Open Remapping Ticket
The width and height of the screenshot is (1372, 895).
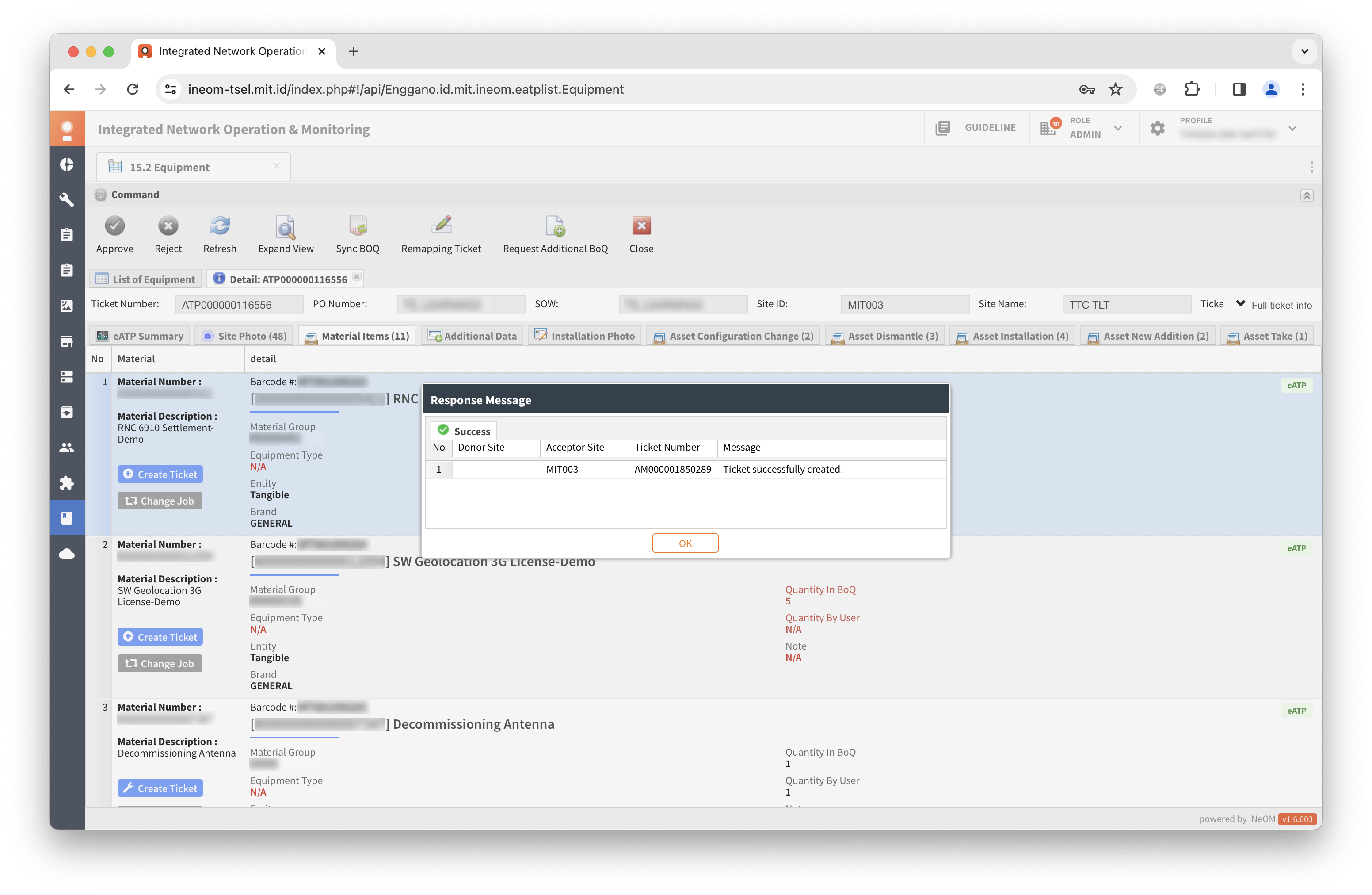point(441,226)
